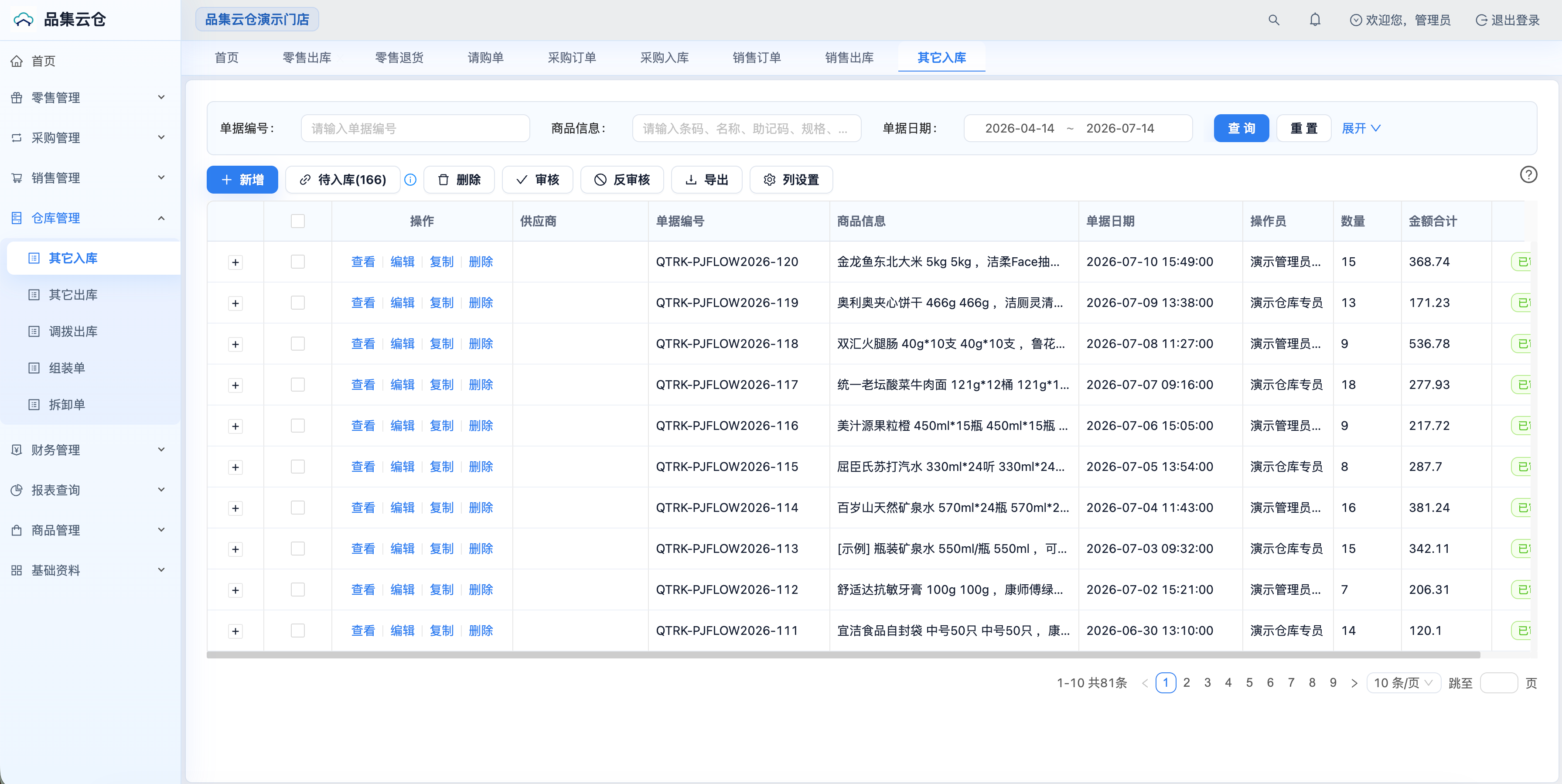This screenshot has width=1562, height=784.
Task: Check the row QTRK-PJFLOW2026-118 checkbox
Action: point(298,343)
